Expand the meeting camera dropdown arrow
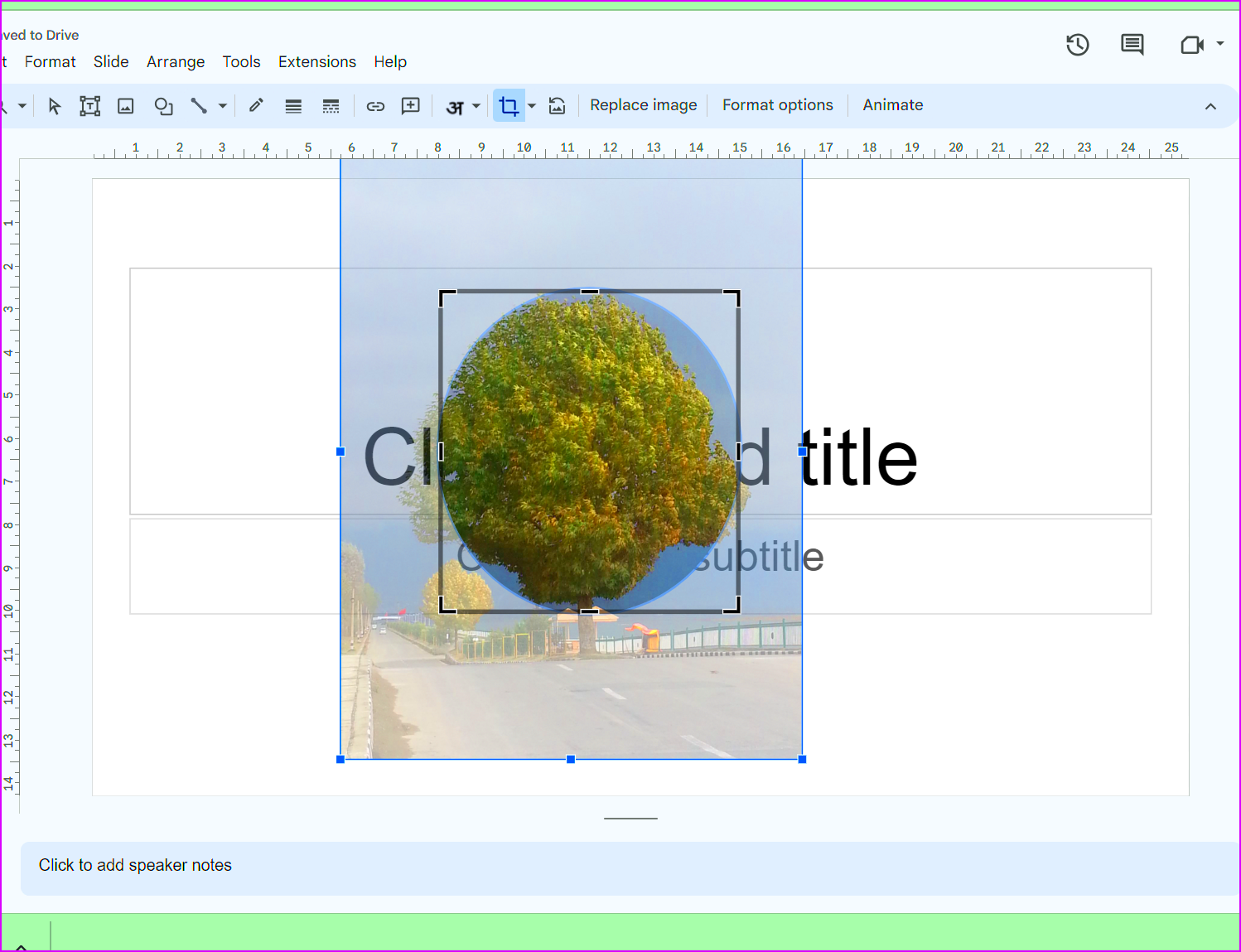The image size is (1241, 952). [1220, 44]
